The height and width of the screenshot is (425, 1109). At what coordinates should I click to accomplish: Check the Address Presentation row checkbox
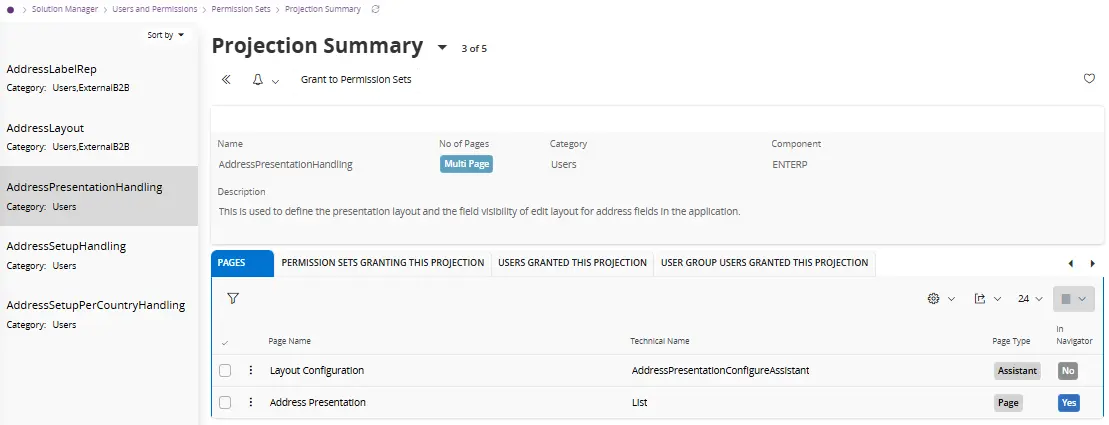pyautogui.click(x=225, y=402)
